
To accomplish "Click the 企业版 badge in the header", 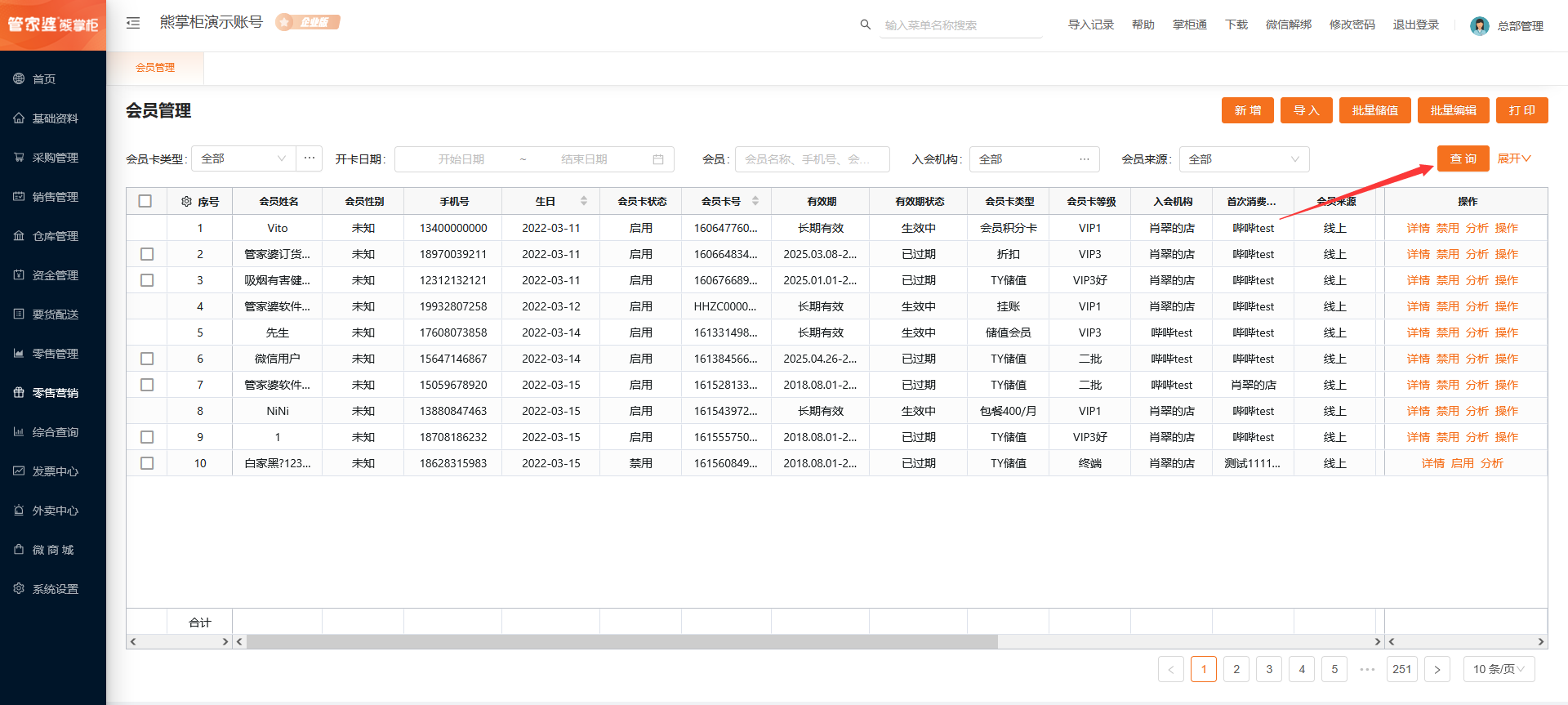I will pos(308,22).
